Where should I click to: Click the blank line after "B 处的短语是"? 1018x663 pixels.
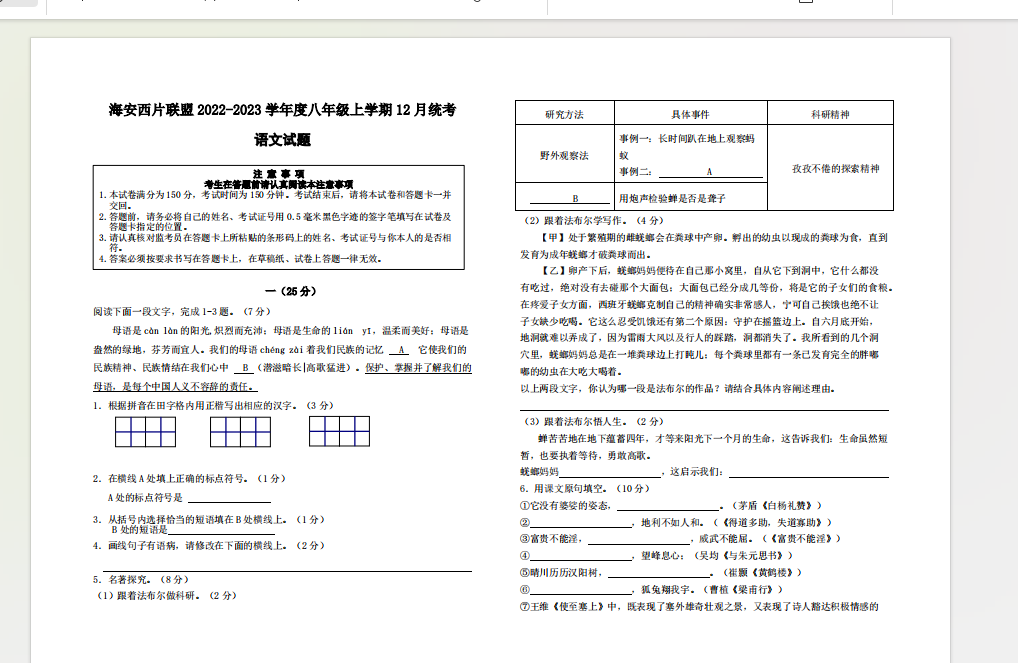[x=221, y=530]
